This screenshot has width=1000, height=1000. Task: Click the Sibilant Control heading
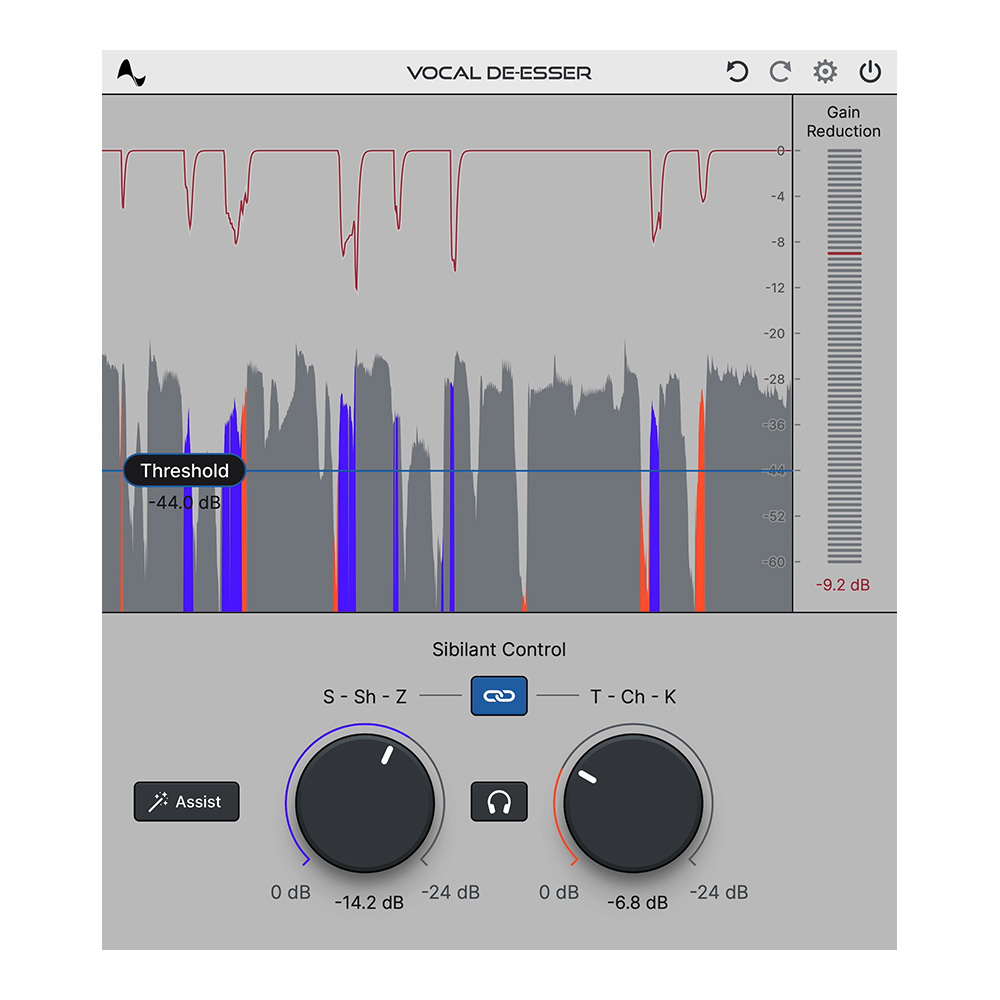pos(499,649)
